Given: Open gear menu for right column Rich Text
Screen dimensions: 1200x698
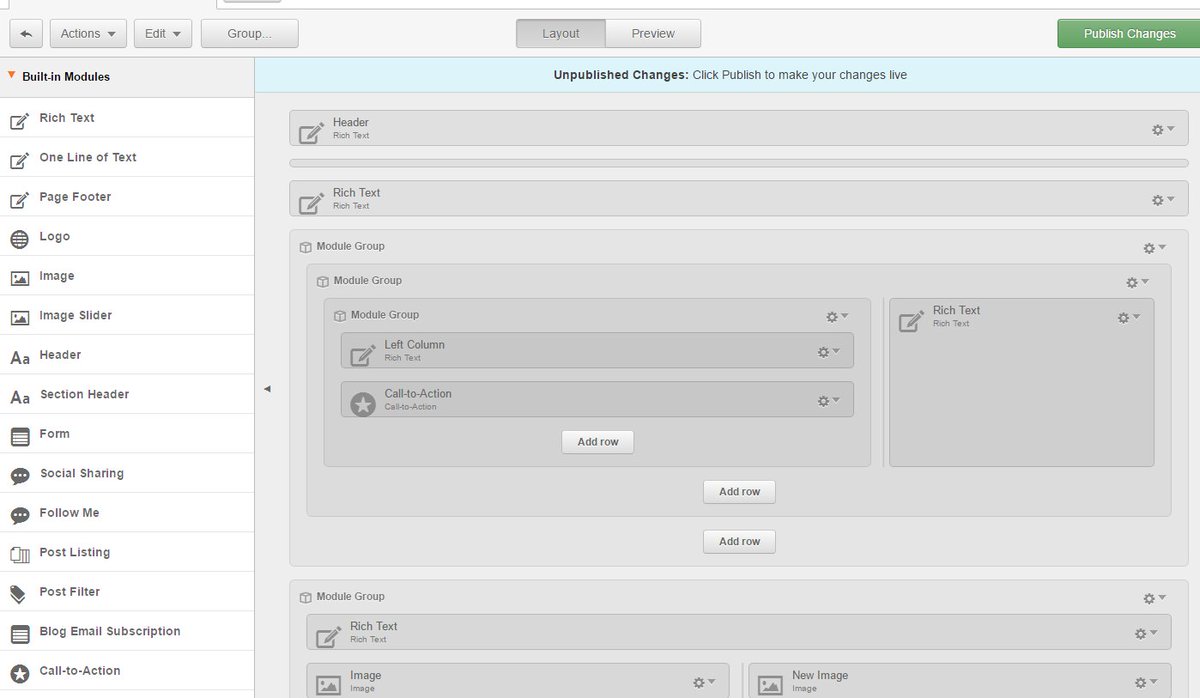Looking at the screenshot, I should pos(1129,317).
